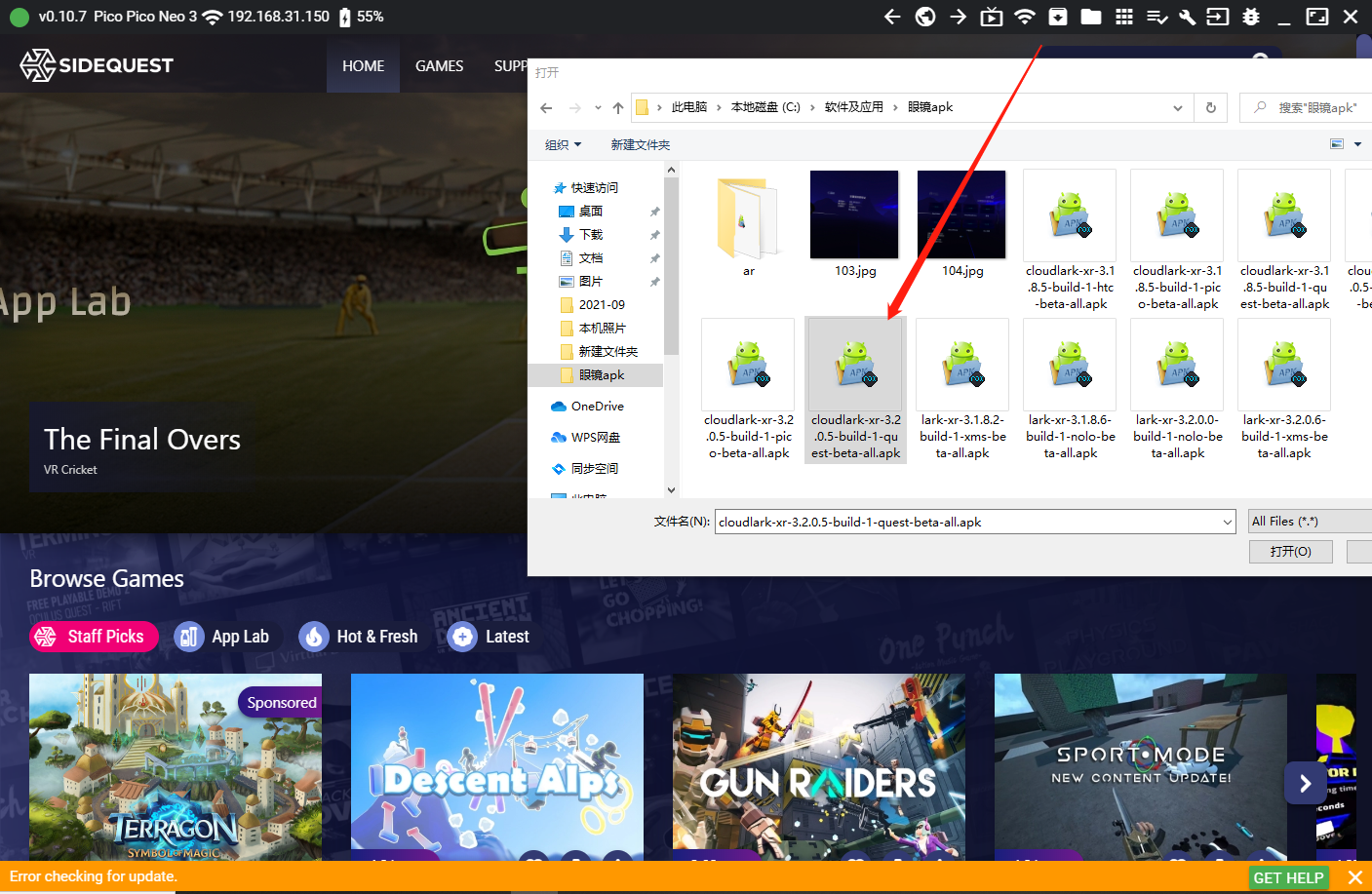Click the green device connection status dot

pos(19,17)
